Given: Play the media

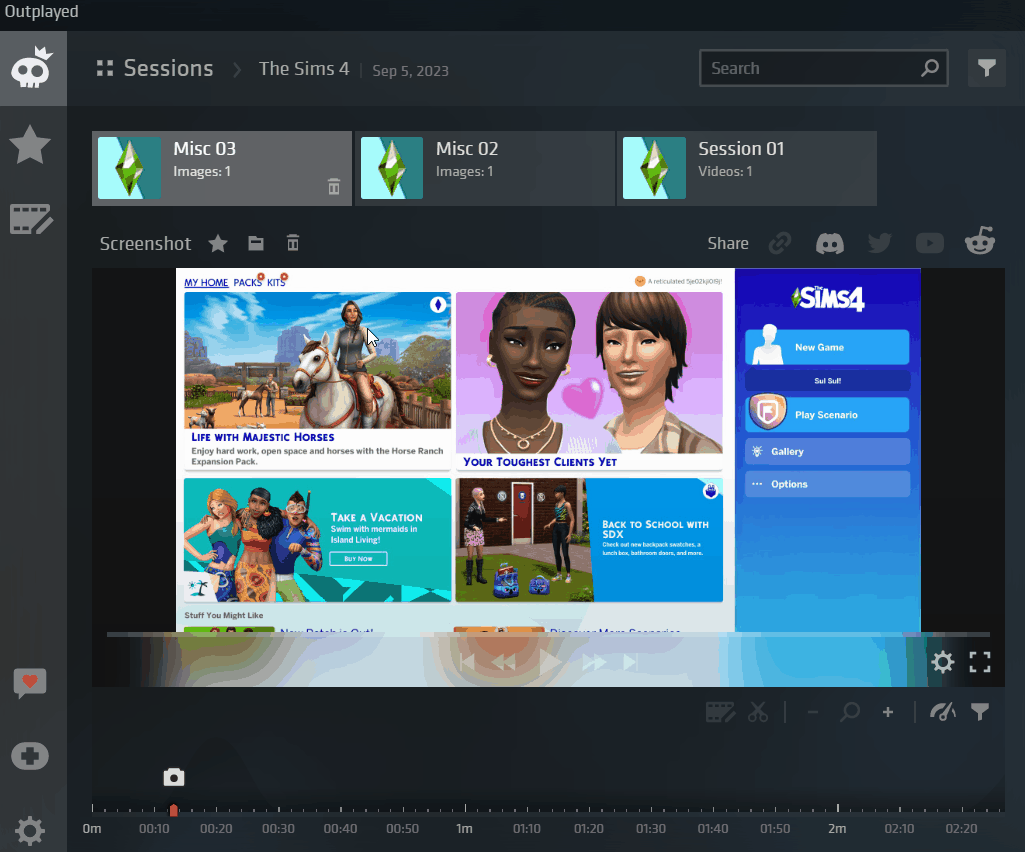Looking at the screenshot, I should point(550,662).
